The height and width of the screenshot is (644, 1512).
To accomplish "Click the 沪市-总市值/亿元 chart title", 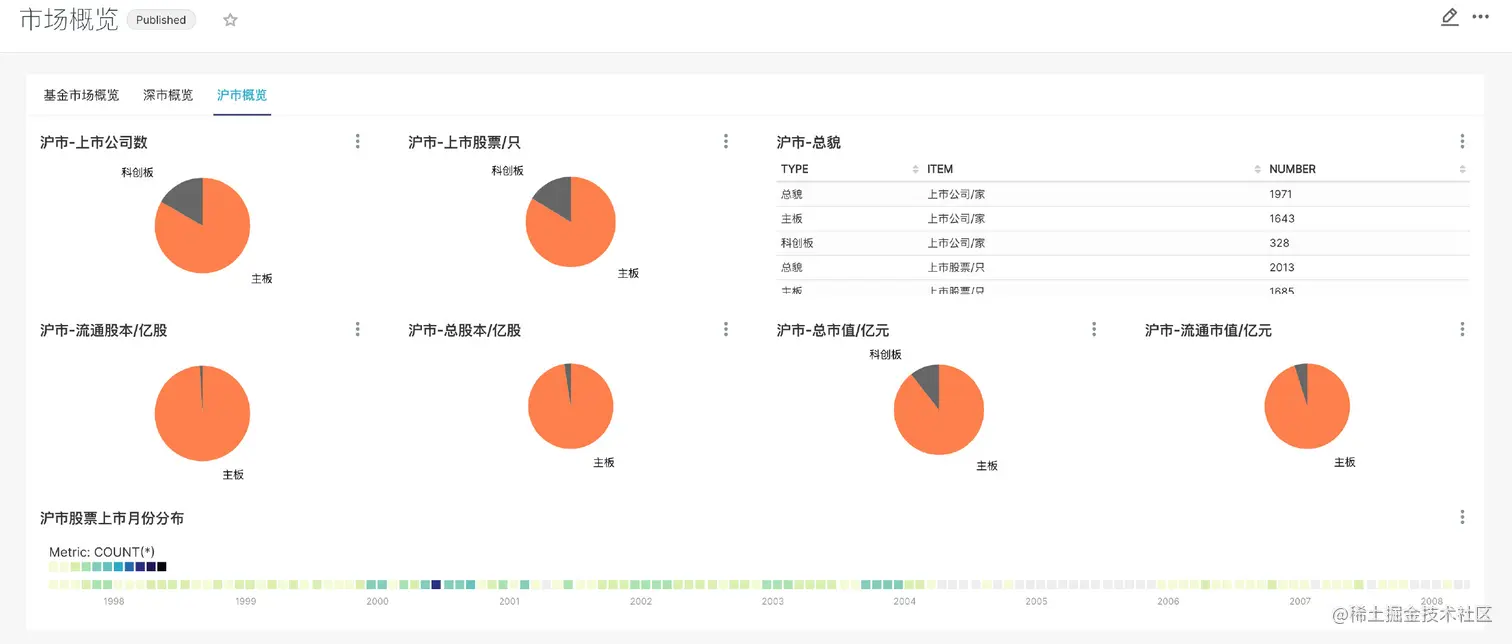I will point(833,330).
